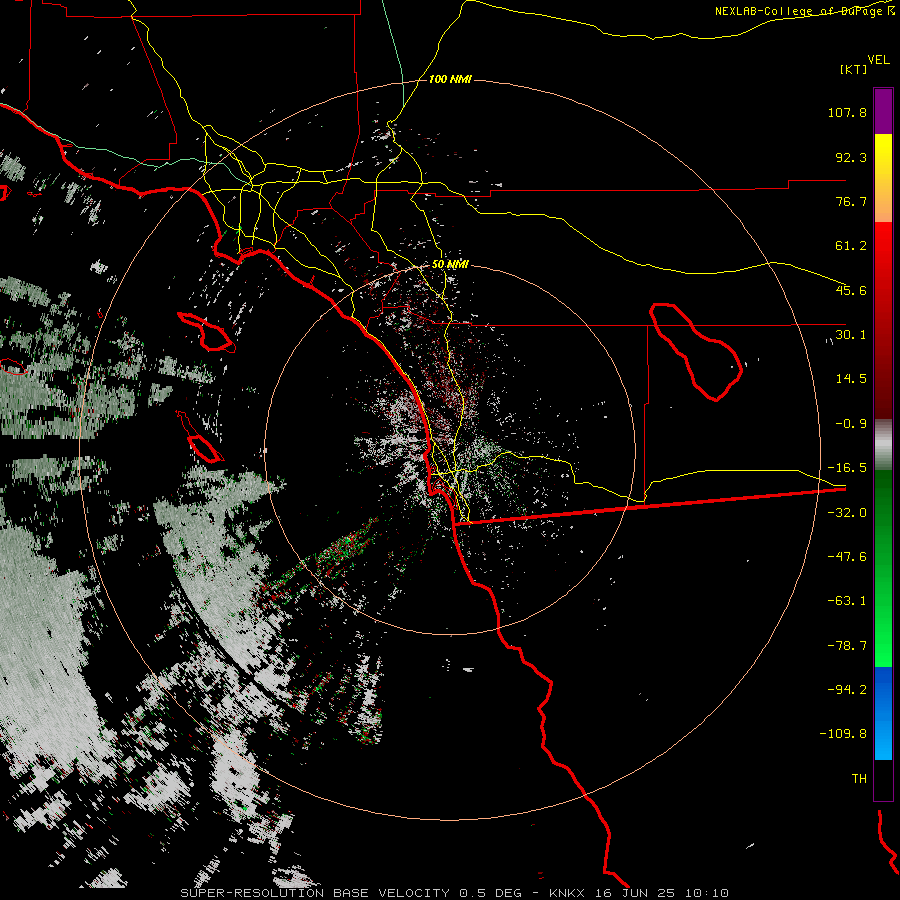Image resolution: width=900 pixels, height=900 pixels.
Task: Click the 107.8 velocity scale value
Action: [847, 112]
